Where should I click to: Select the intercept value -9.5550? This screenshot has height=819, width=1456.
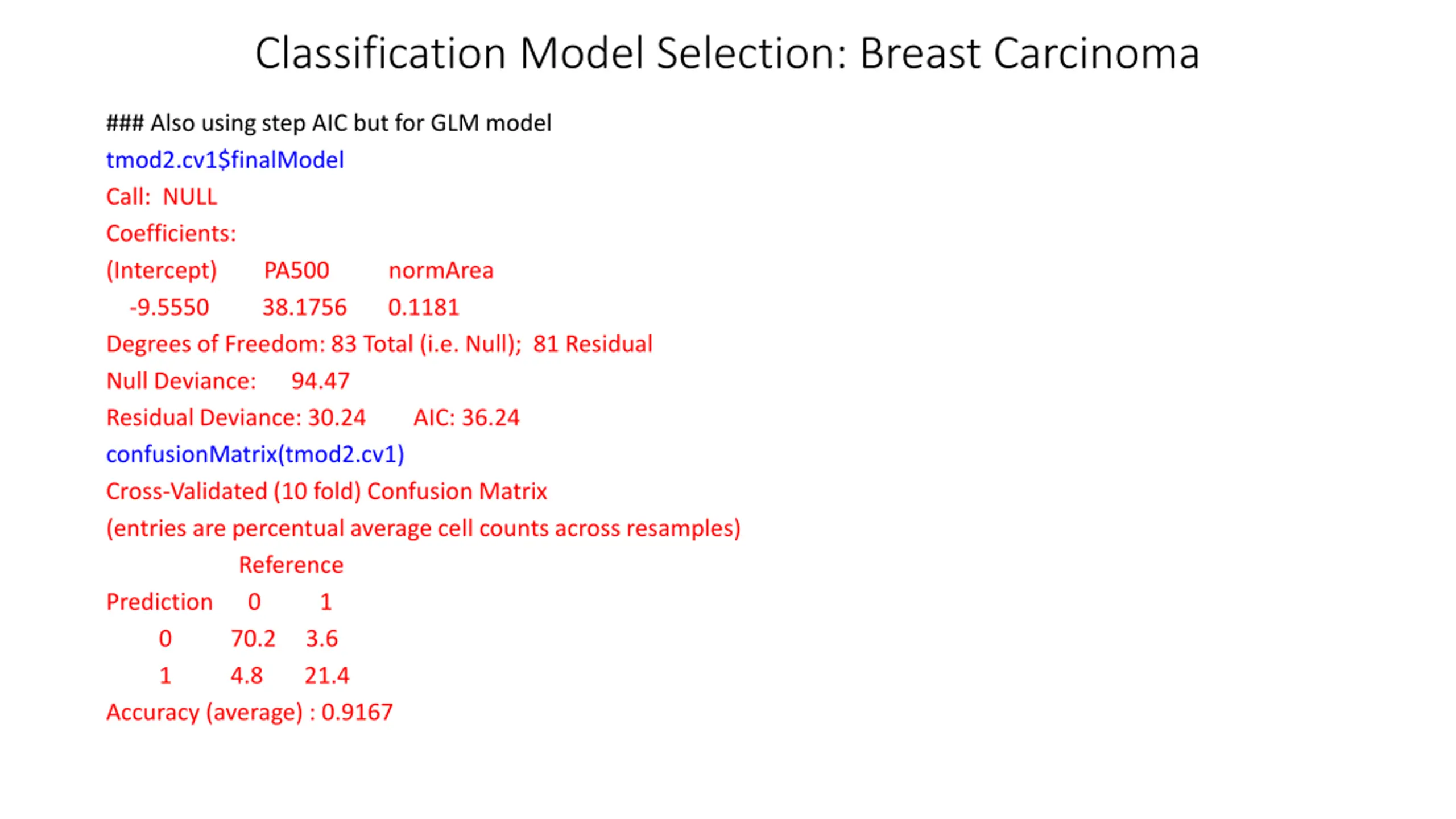pyautogui.click(x=169, y=307)
